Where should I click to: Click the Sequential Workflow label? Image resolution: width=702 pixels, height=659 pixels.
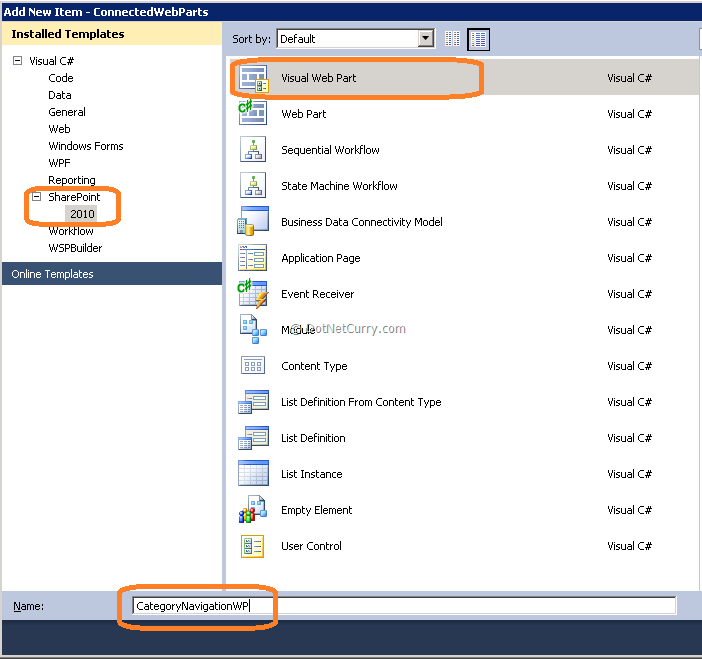[x=330, y=150]
